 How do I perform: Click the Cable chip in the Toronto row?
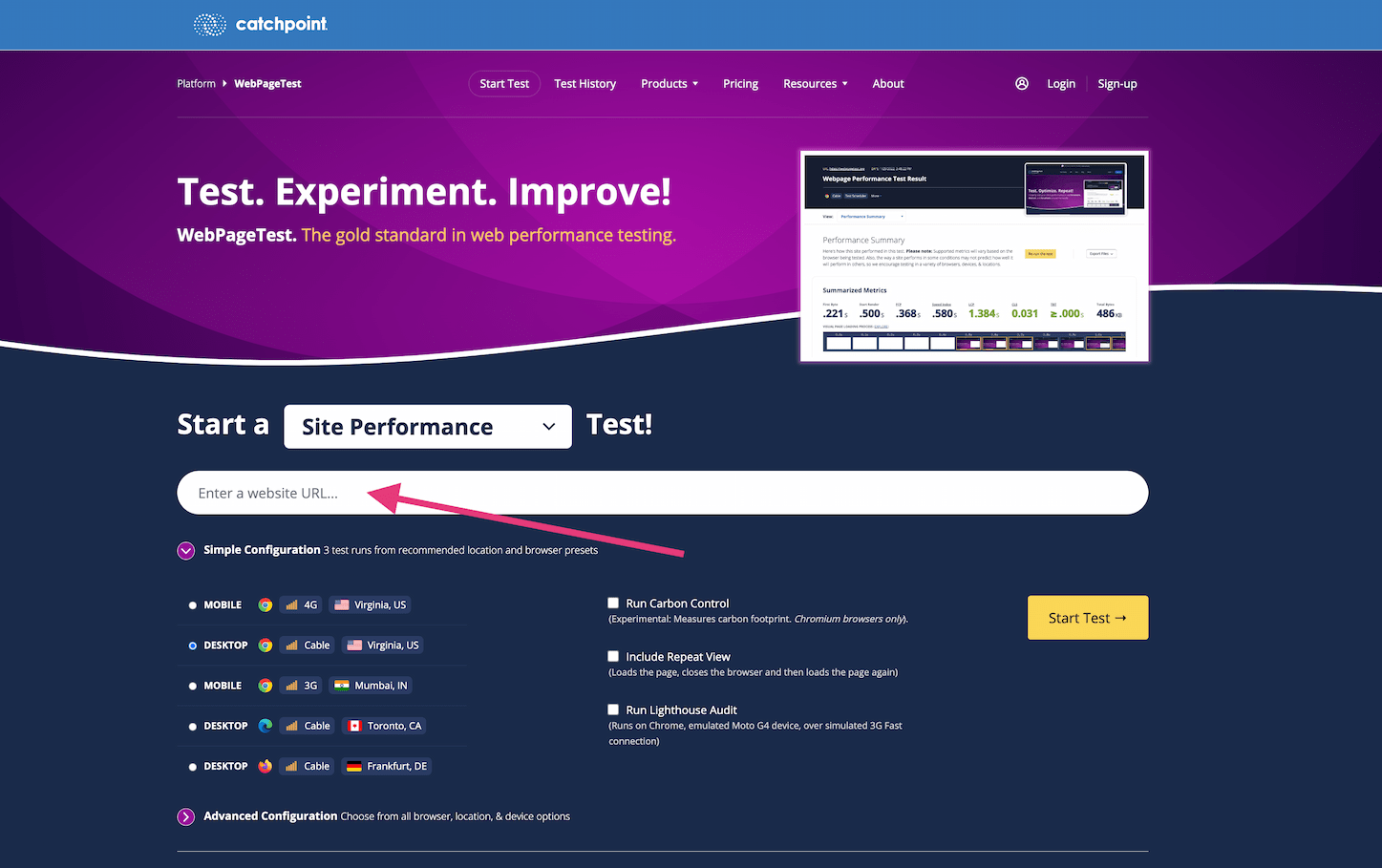pyautogui.click(x=308, y=726)
